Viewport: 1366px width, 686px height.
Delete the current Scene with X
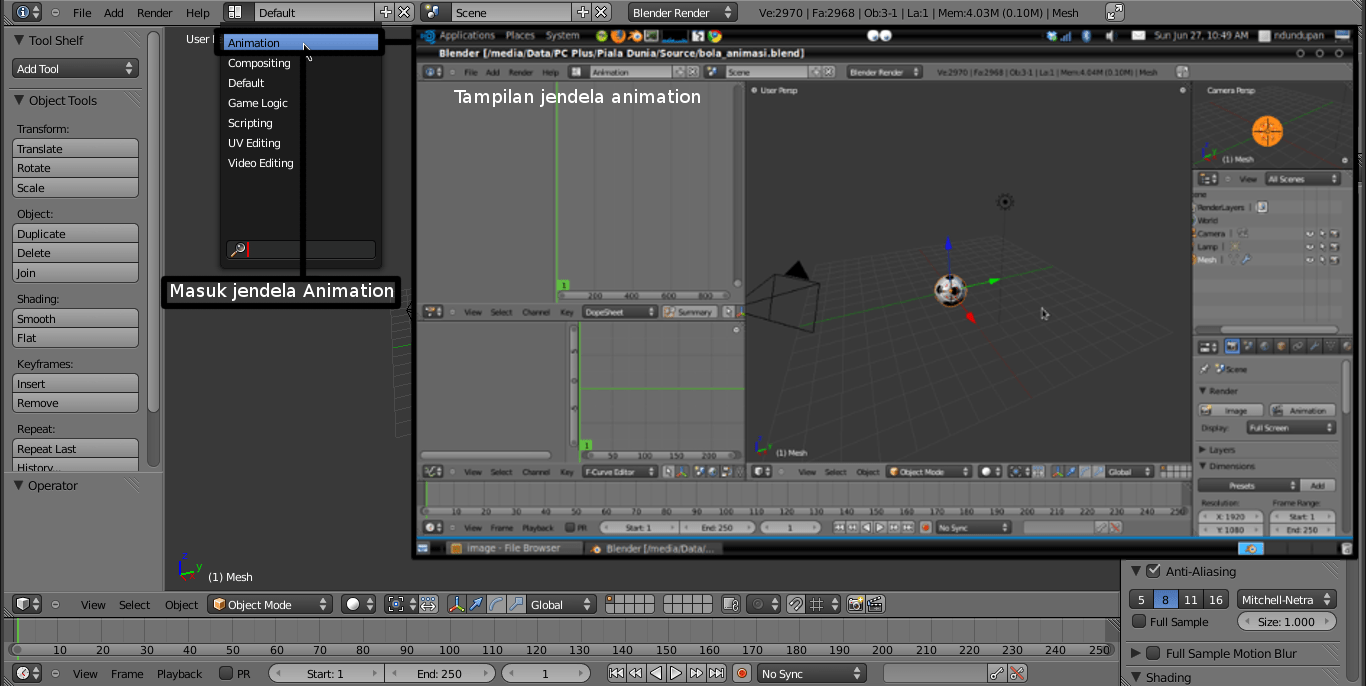tap(601, 13)
